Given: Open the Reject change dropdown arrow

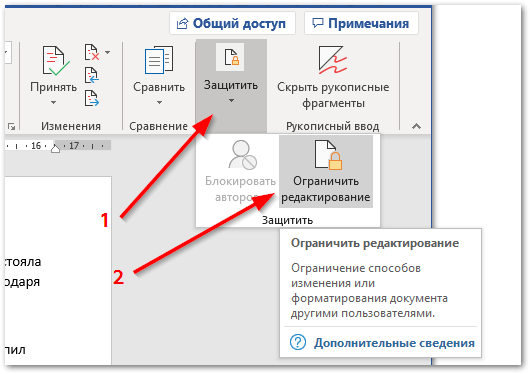Looking at the screenshot, I should pos(107,52).
